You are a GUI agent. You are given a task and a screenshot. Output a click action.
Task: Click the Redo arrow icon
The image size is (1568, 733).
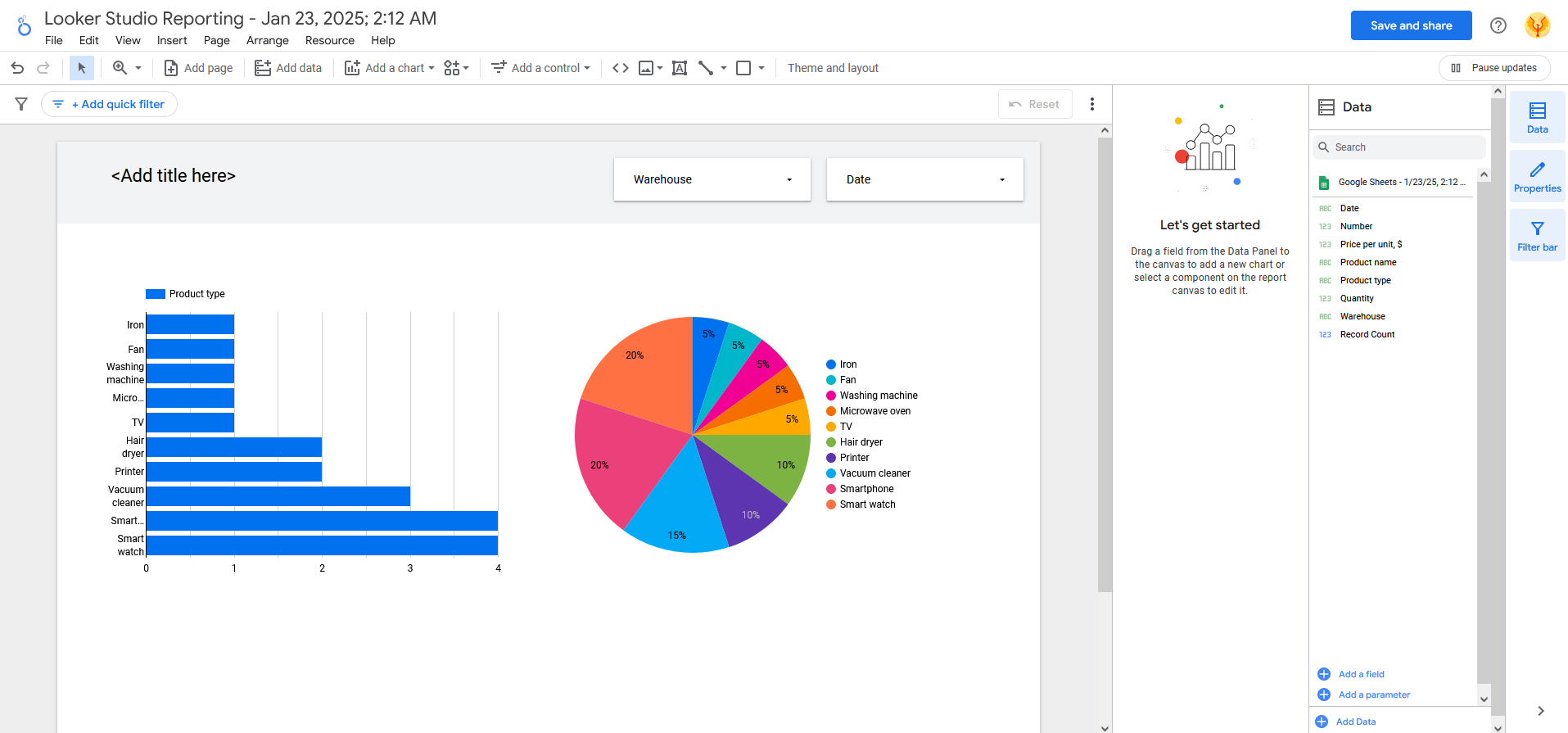43,68
